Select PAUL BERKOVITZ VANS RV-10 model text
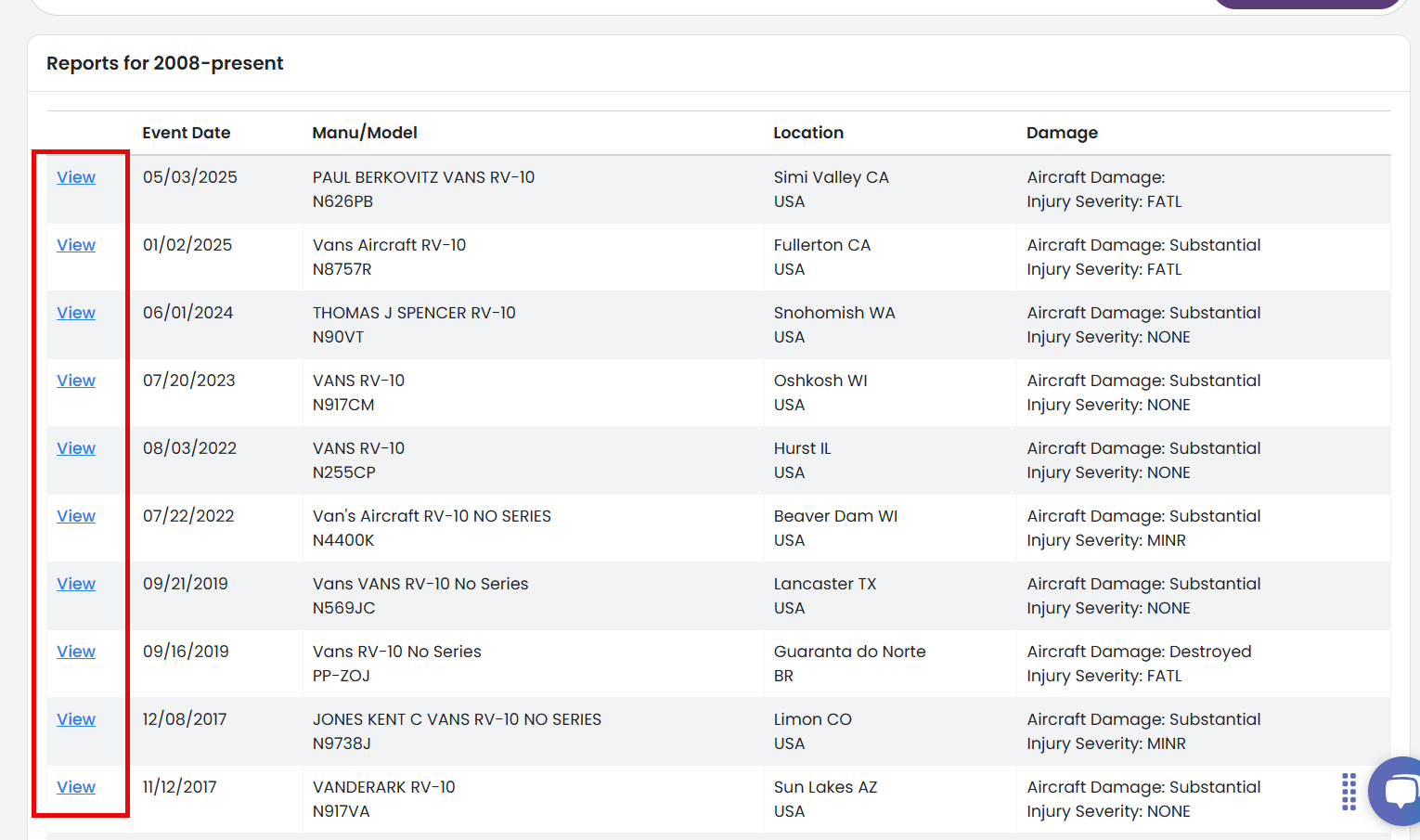The image size is (1420, 840). pyautogui.click(x=423, y=177)
